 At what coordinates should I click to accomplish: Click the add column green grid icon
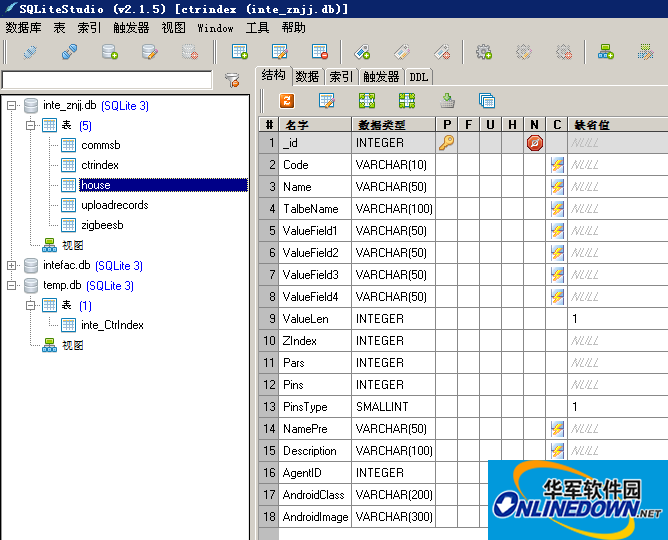(367, 101)
